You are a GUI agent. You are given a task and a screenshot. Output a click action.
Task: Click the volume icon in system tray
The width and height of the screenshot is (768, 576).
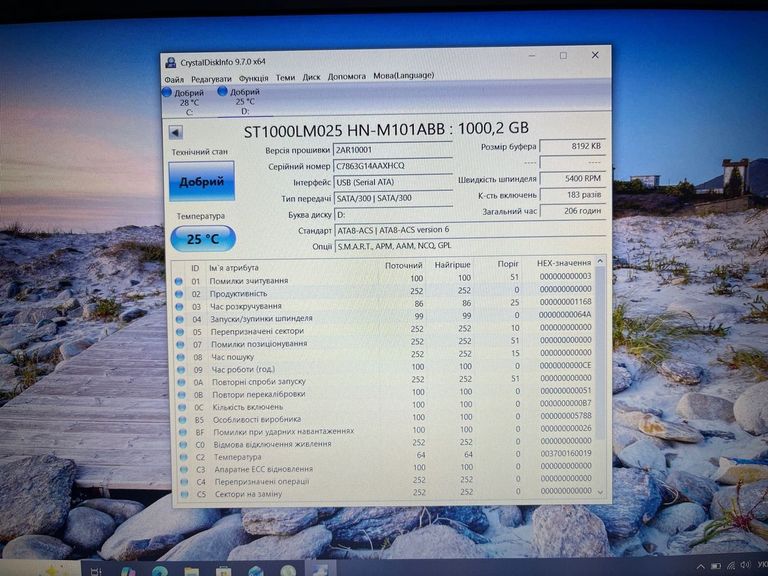tap(746, 566)
